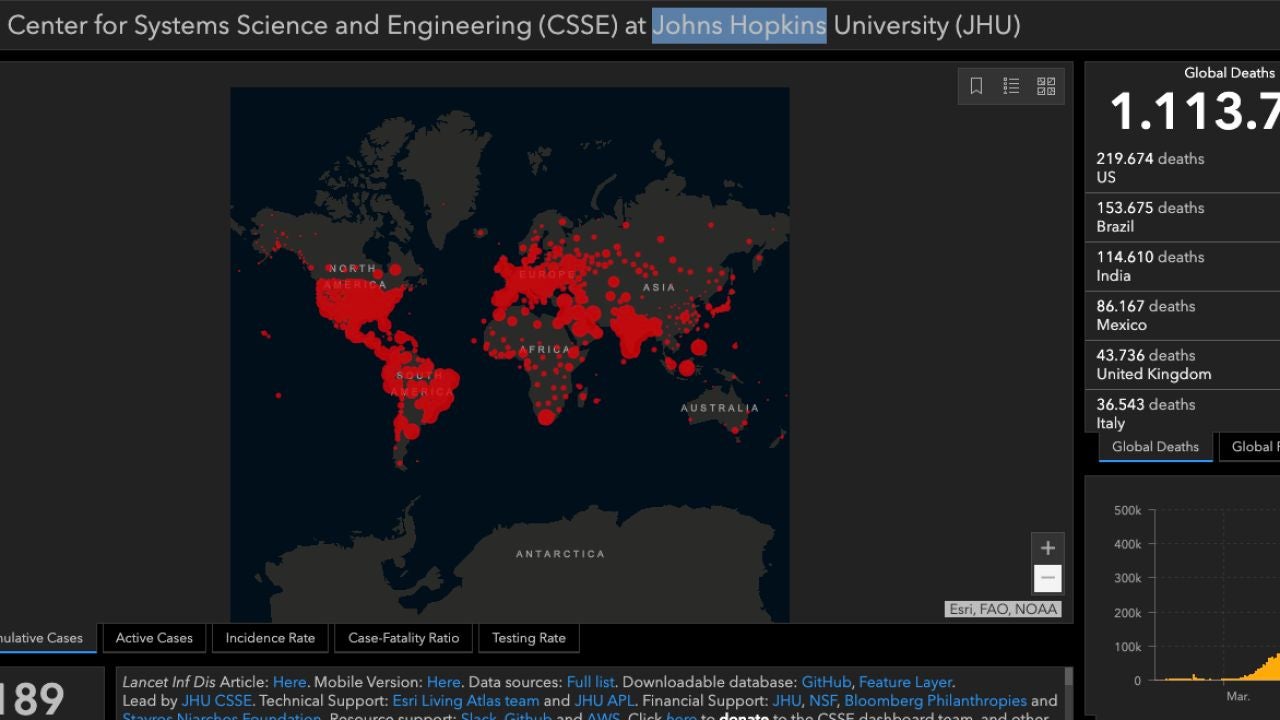This screenshot has height=720, width=1280.
Task: Click the Esri, FAO, NOAA attribution
Action: click(1003, 609)
